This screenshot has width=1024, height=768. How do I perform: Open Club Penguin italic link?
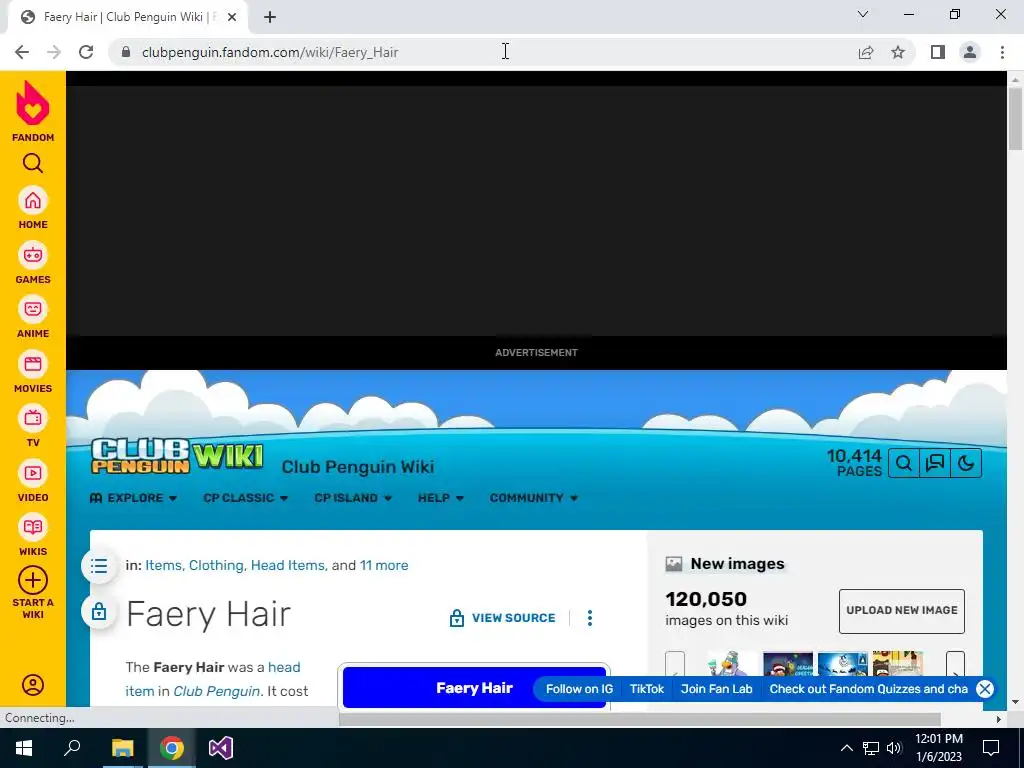[216, 691]
